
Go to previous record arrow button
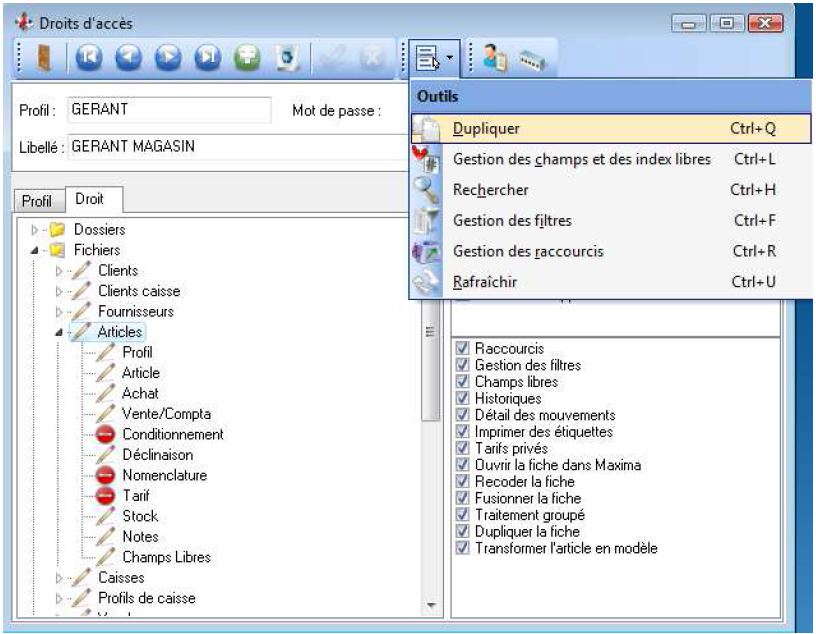(126, 61)
